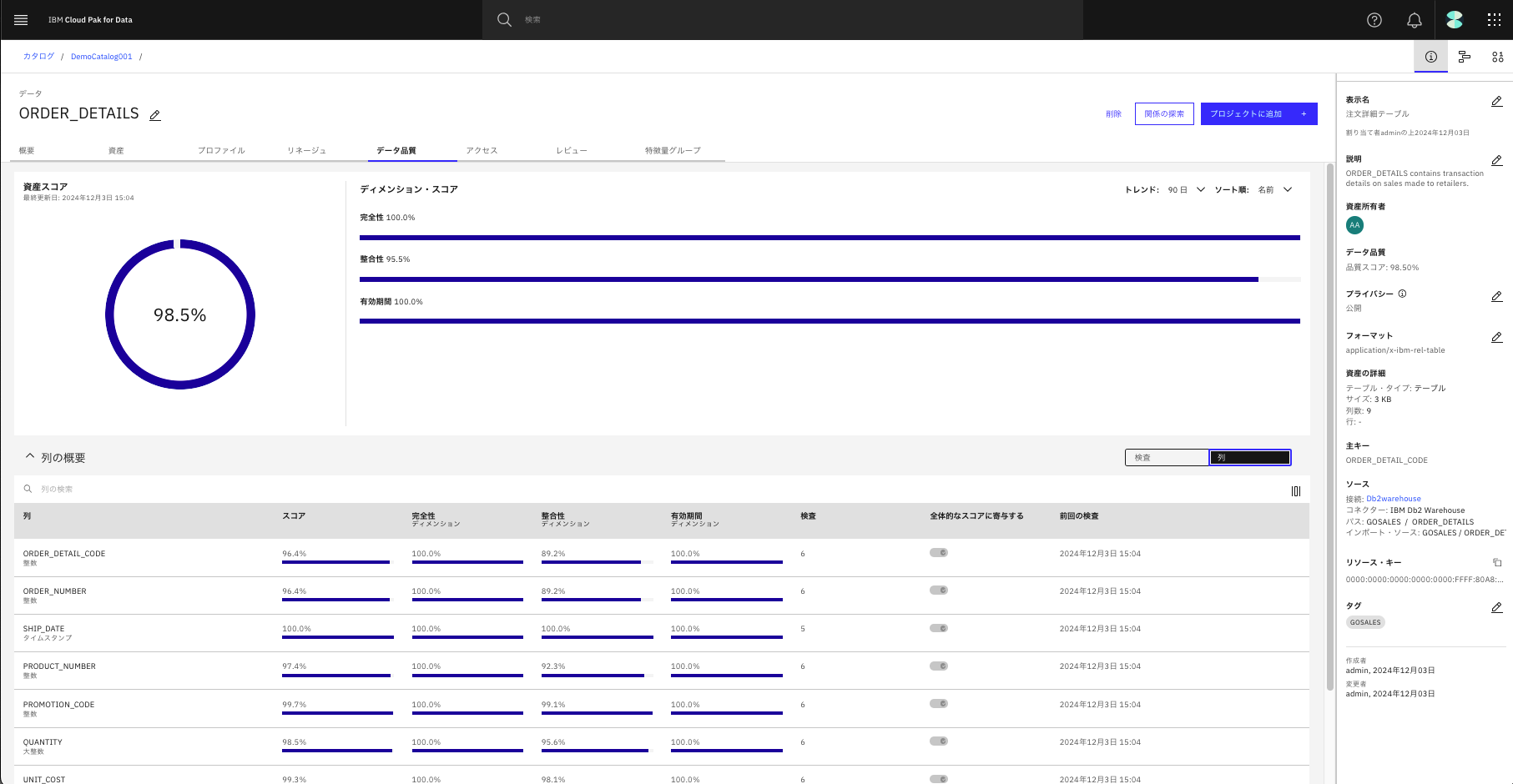Copy the リソース・キー value
This screenshot has height=784, width=1513.
[1497, 562]
